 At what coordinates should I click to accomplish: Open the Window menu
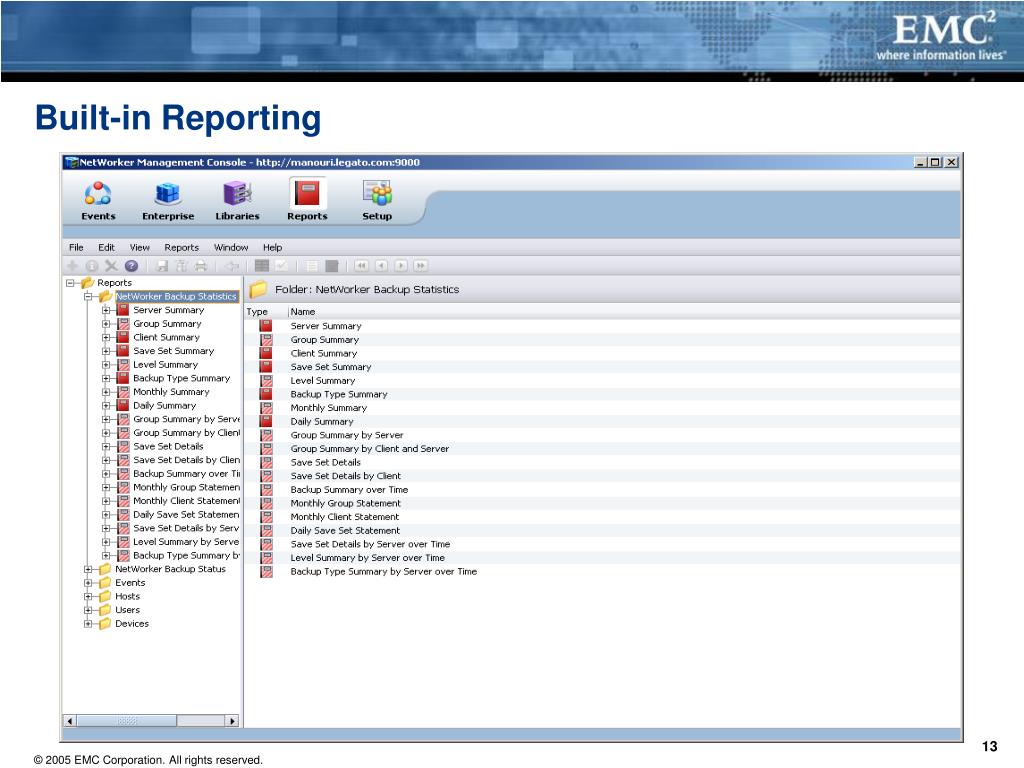click(231, 248)
